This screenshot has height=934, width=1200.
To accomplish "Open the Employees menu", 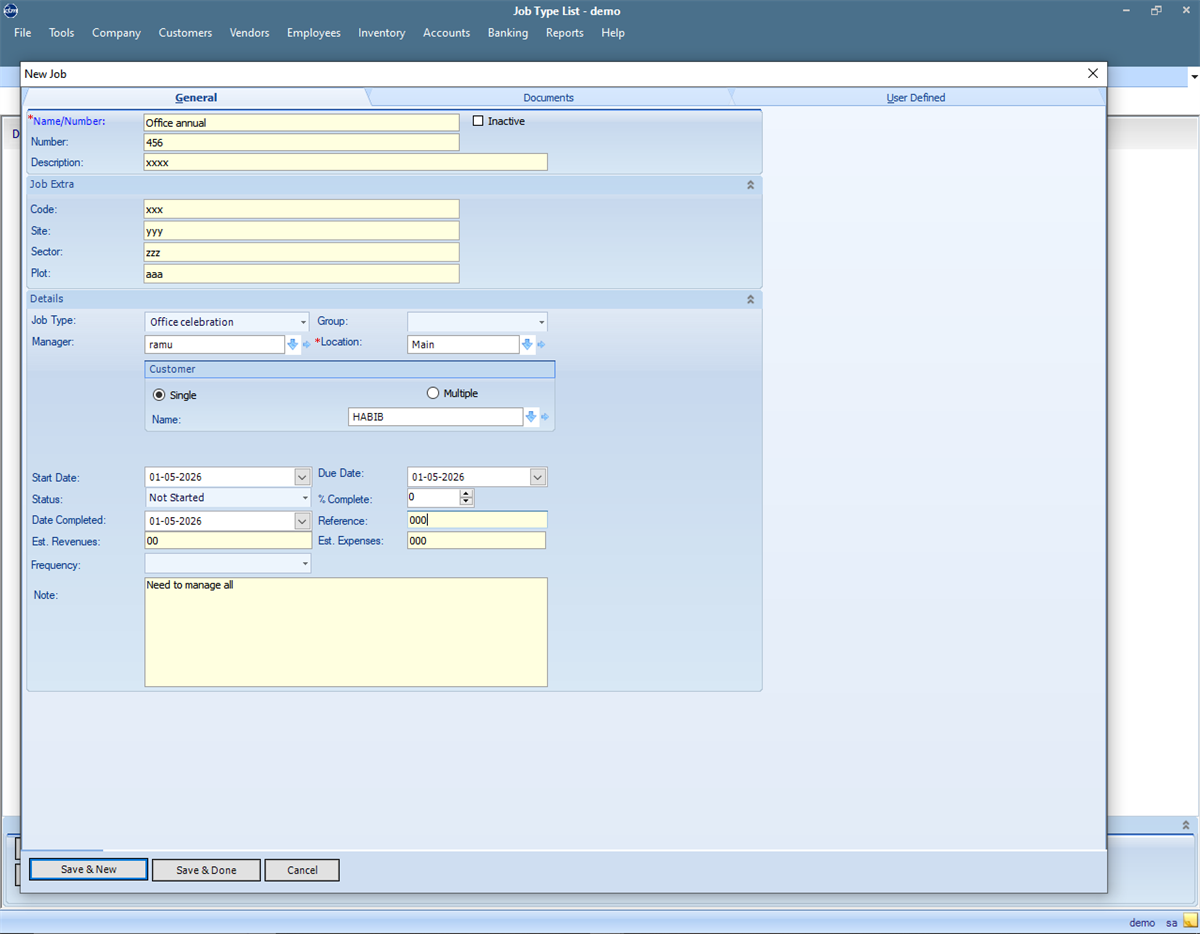I will pos(314,33).
